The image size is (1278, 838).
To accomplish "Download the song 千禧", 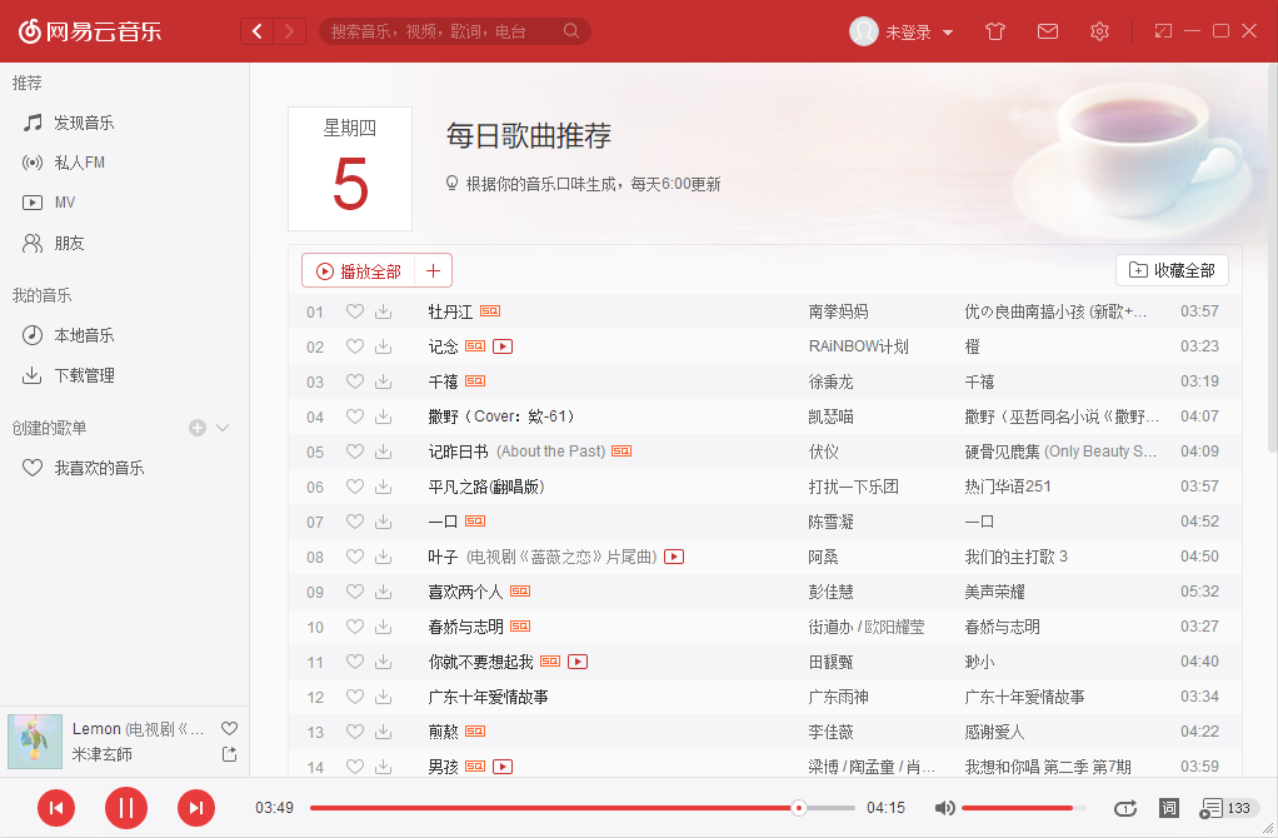I will 383,382.
